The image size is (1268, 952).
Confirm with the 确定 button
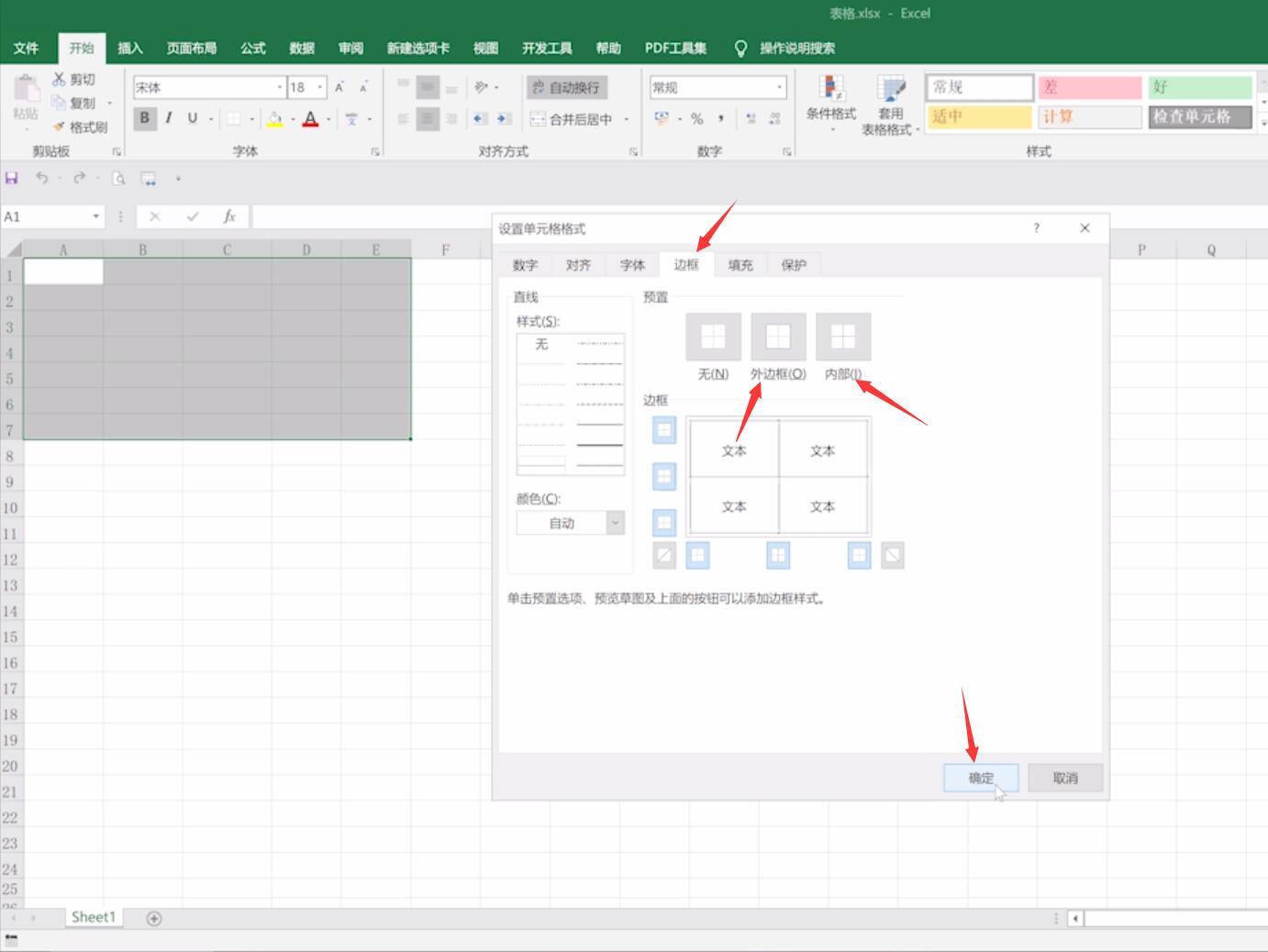coord(981,778)
